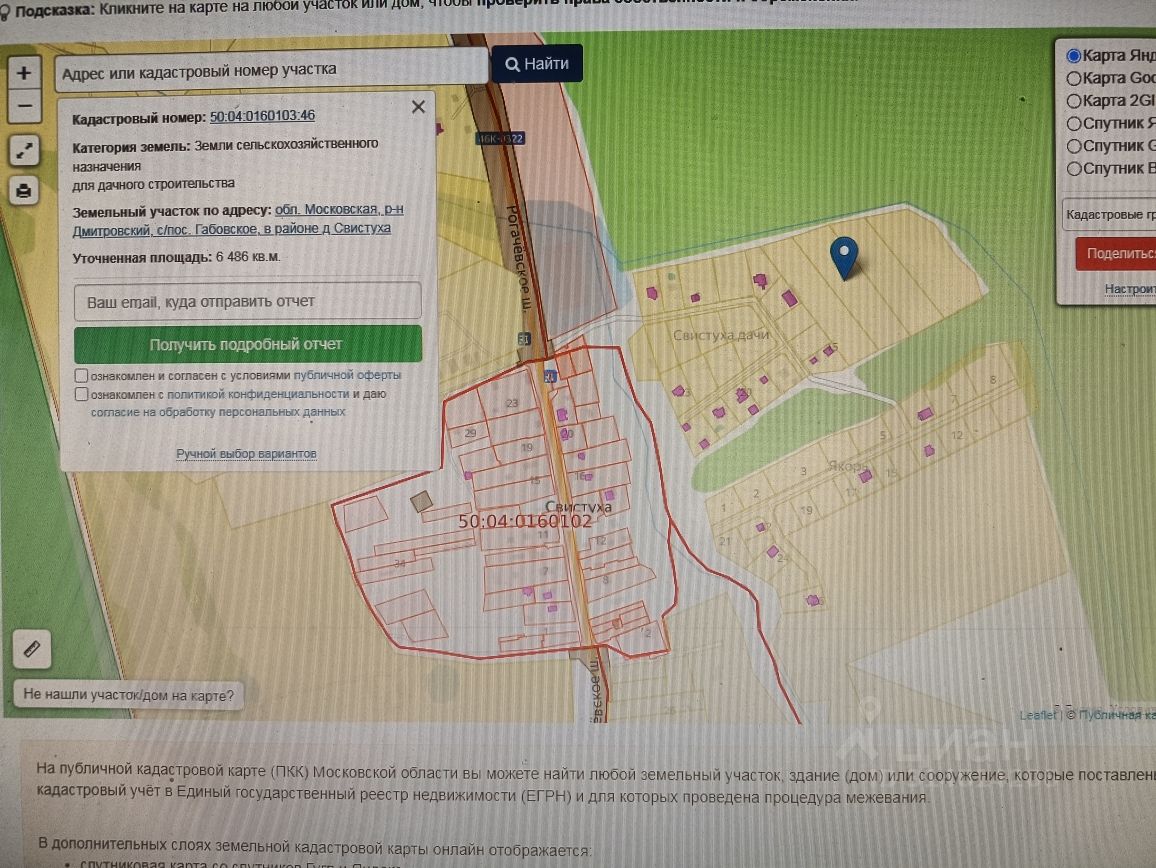Select the Карта 2GIS radio option
This screenshot has height=868, width=1156.
click(x=1074, y=101)
